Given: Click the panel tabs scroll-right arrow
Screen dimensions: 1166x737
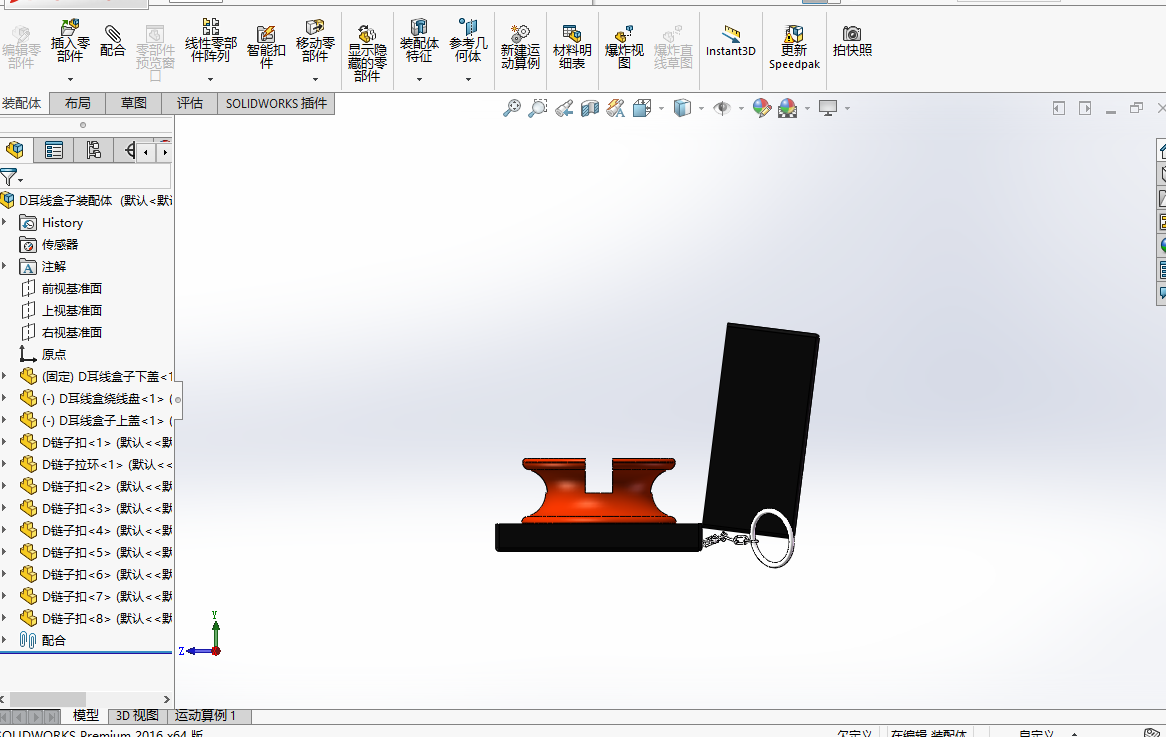Looking at the screenshot, I should [x=165, y=152].
